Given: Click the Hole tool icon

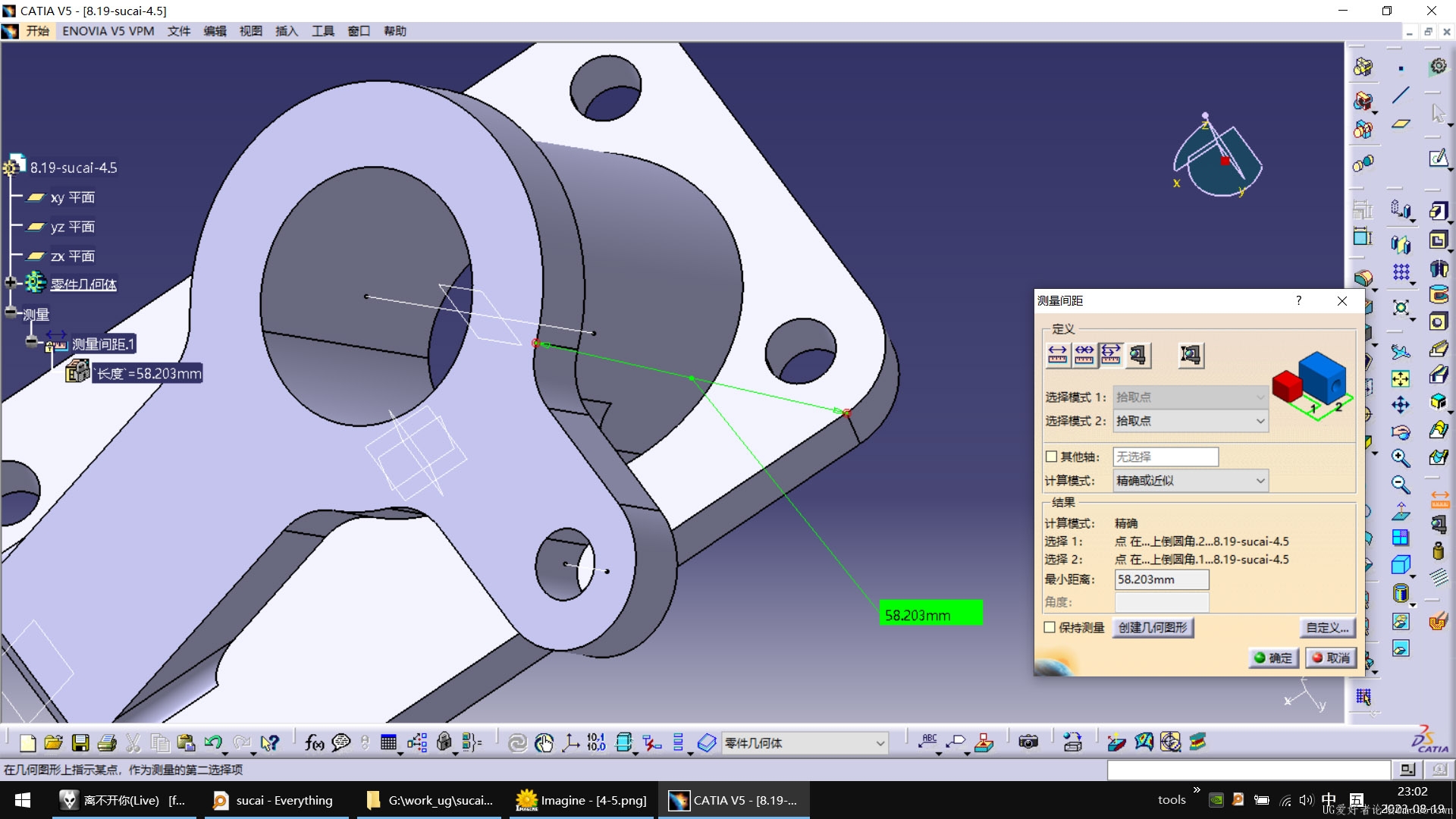Looking at the screenshot, I should pos(1438,322).
